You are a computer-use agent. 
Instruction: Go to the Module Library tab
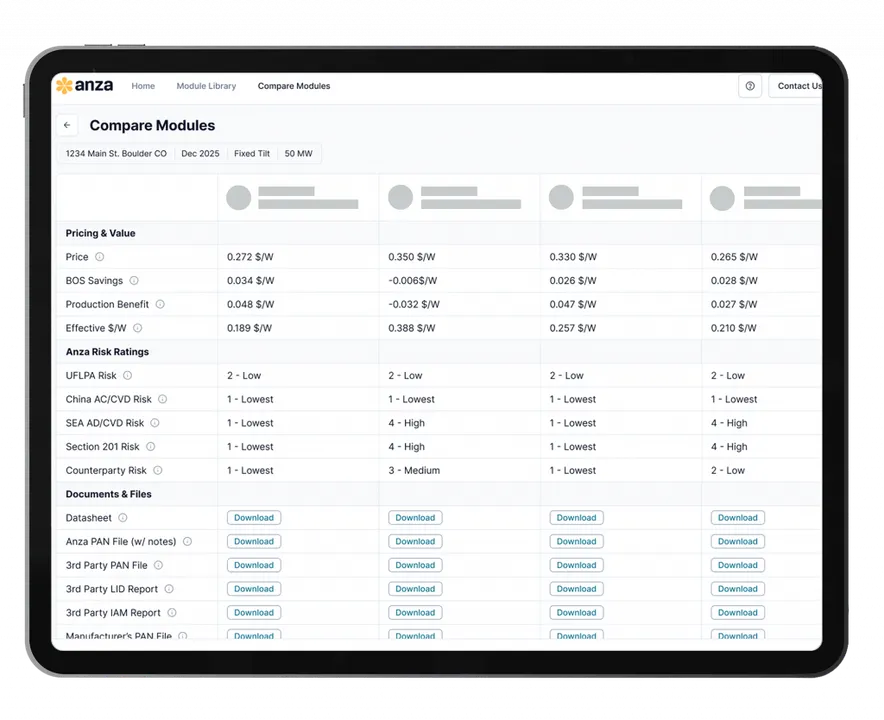pyautogui.click(x=206, y=86)
